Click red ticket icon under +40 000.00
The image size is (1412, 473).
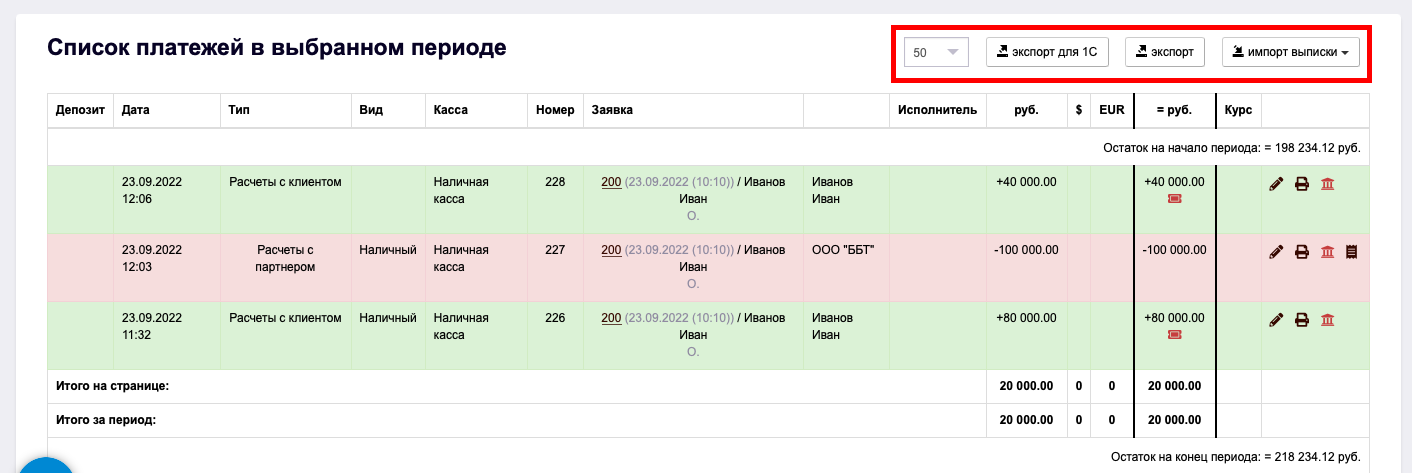(1174, 199)
